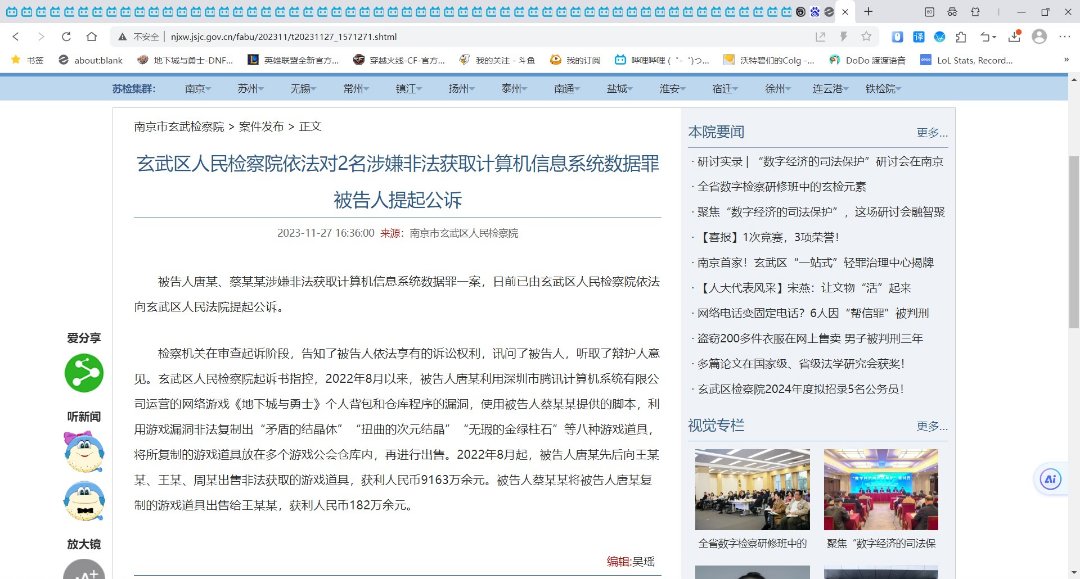Click the green 爱分享 share icon
Image resolution: width=1080 pixels, height=579 pixels.
[84, 372]
